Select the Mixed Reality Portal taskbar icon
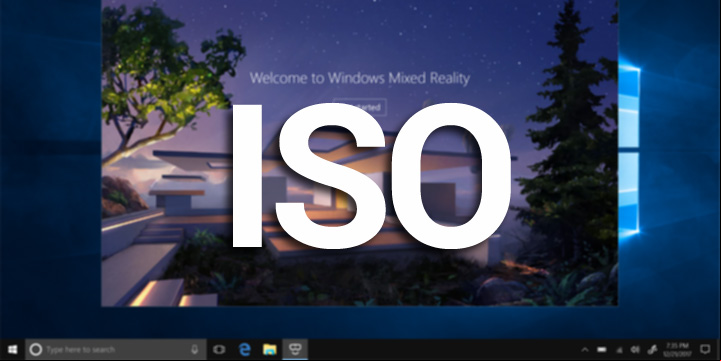Viewport: 721px width, 361px height. (295, 350)
